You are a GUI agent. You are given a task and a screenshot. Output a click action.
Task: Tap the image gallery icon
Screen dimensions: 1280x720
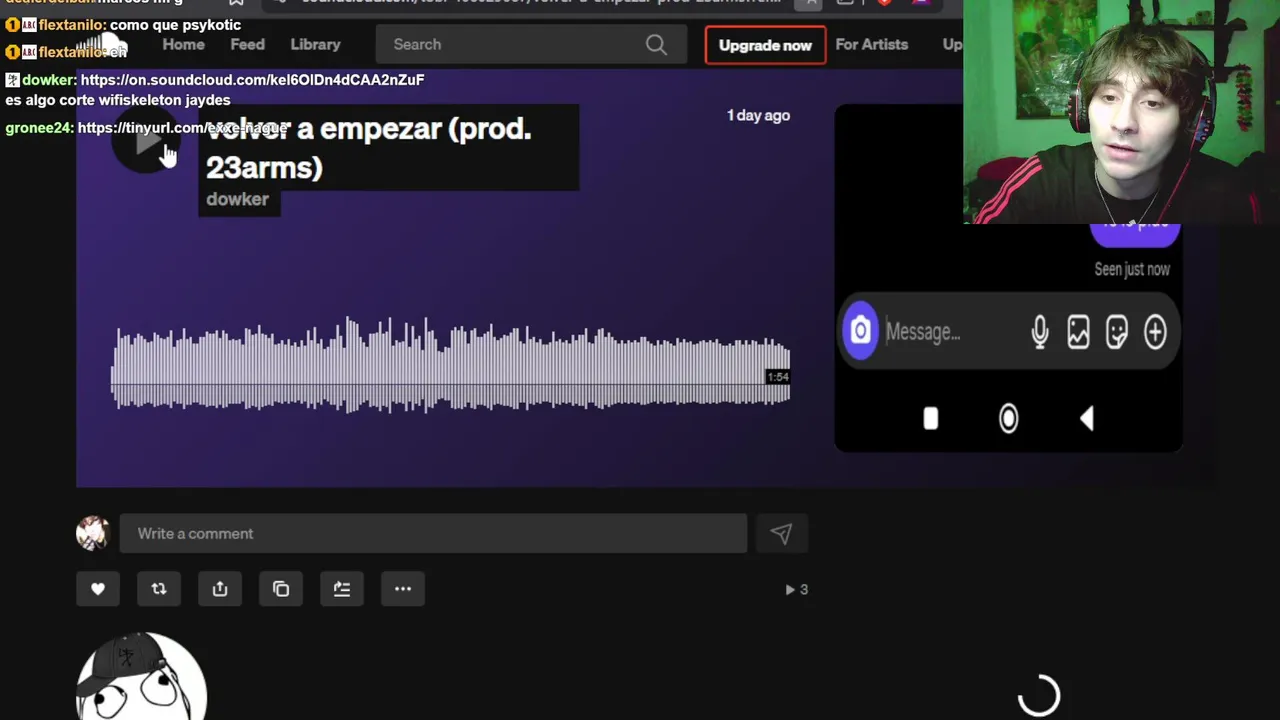tap(1078, 332)
